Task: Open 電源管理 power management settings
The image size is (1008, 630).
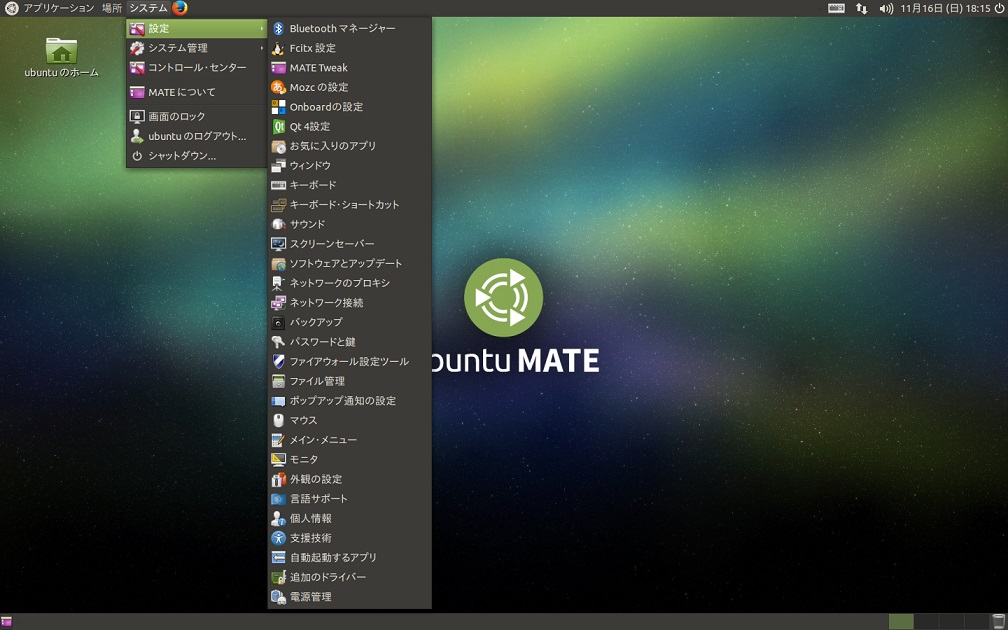Action: click(310, 597)
